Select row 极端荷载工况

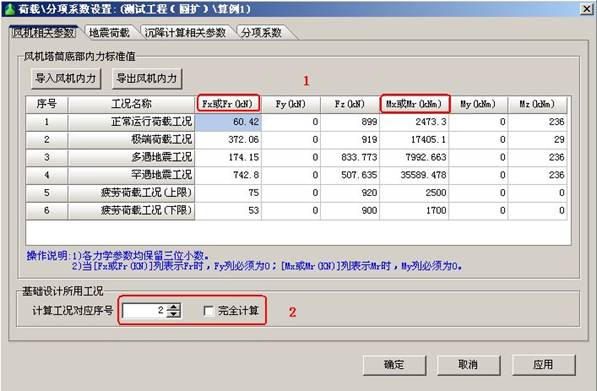click(131, 139)
